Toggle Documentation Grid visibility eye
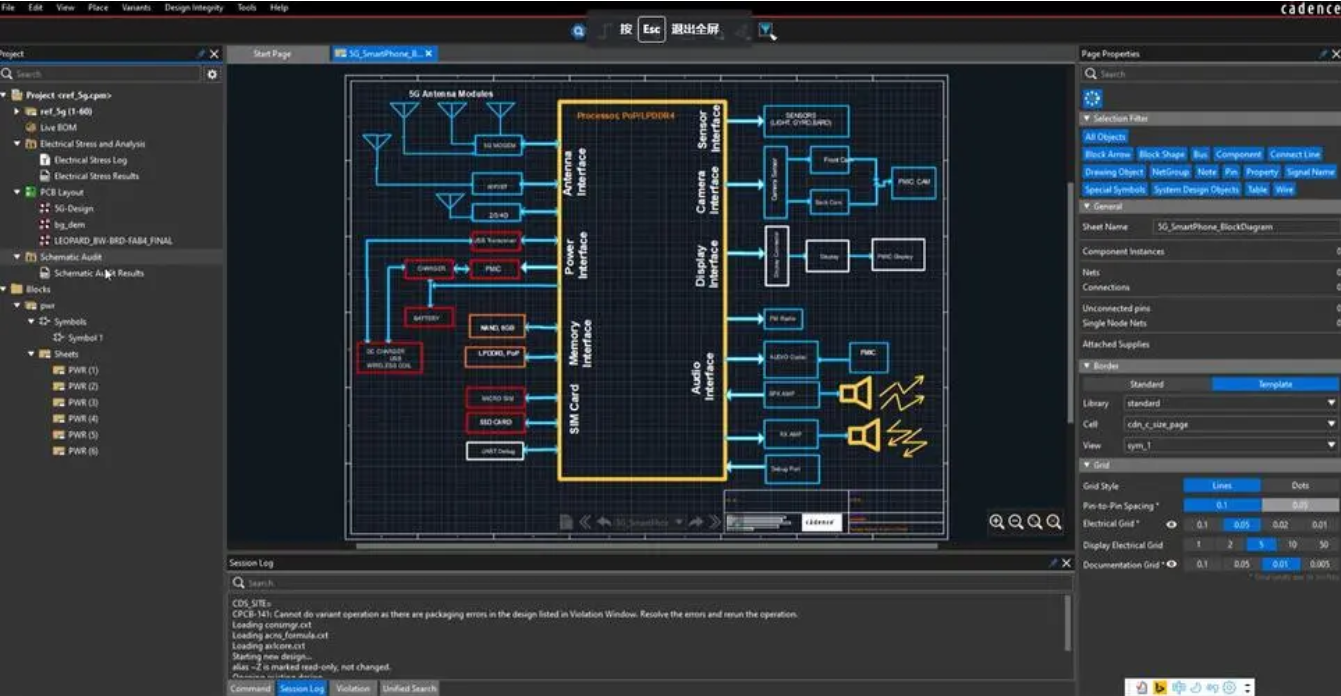 [x=1171, y=565]
